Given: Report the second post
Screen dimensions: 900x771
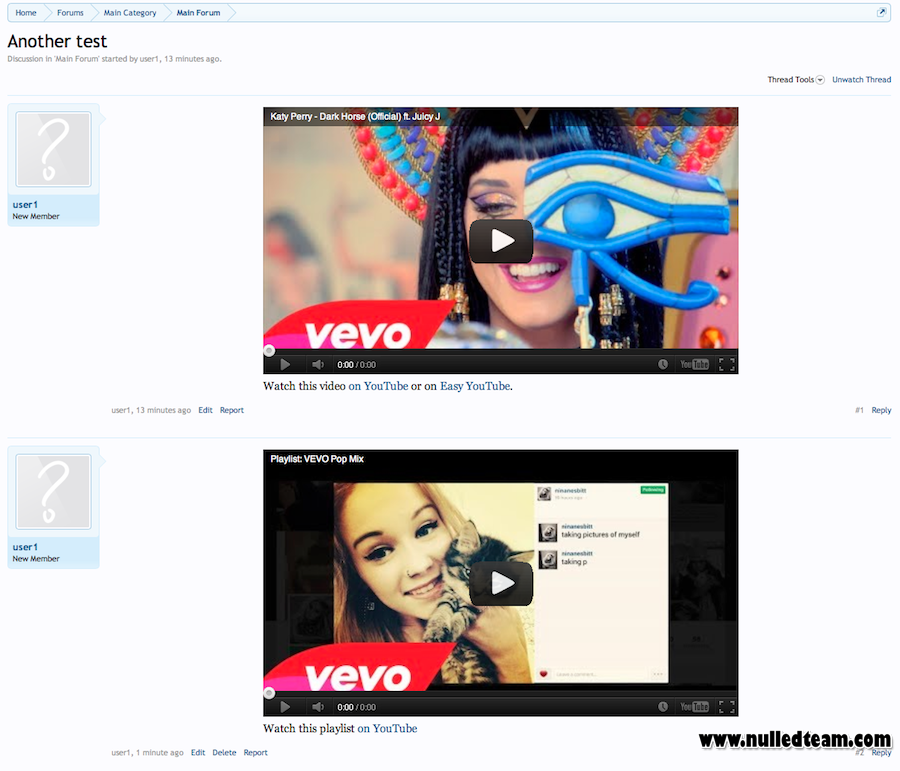Looking at the screenshot, I should tap(255, 753).
